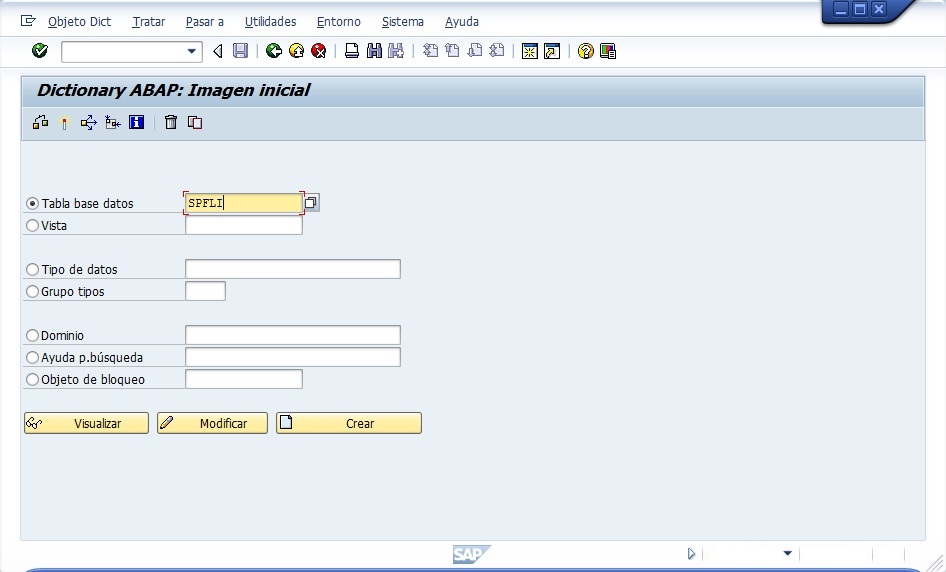Click the yellow Exit icon

tap(296, 51)
